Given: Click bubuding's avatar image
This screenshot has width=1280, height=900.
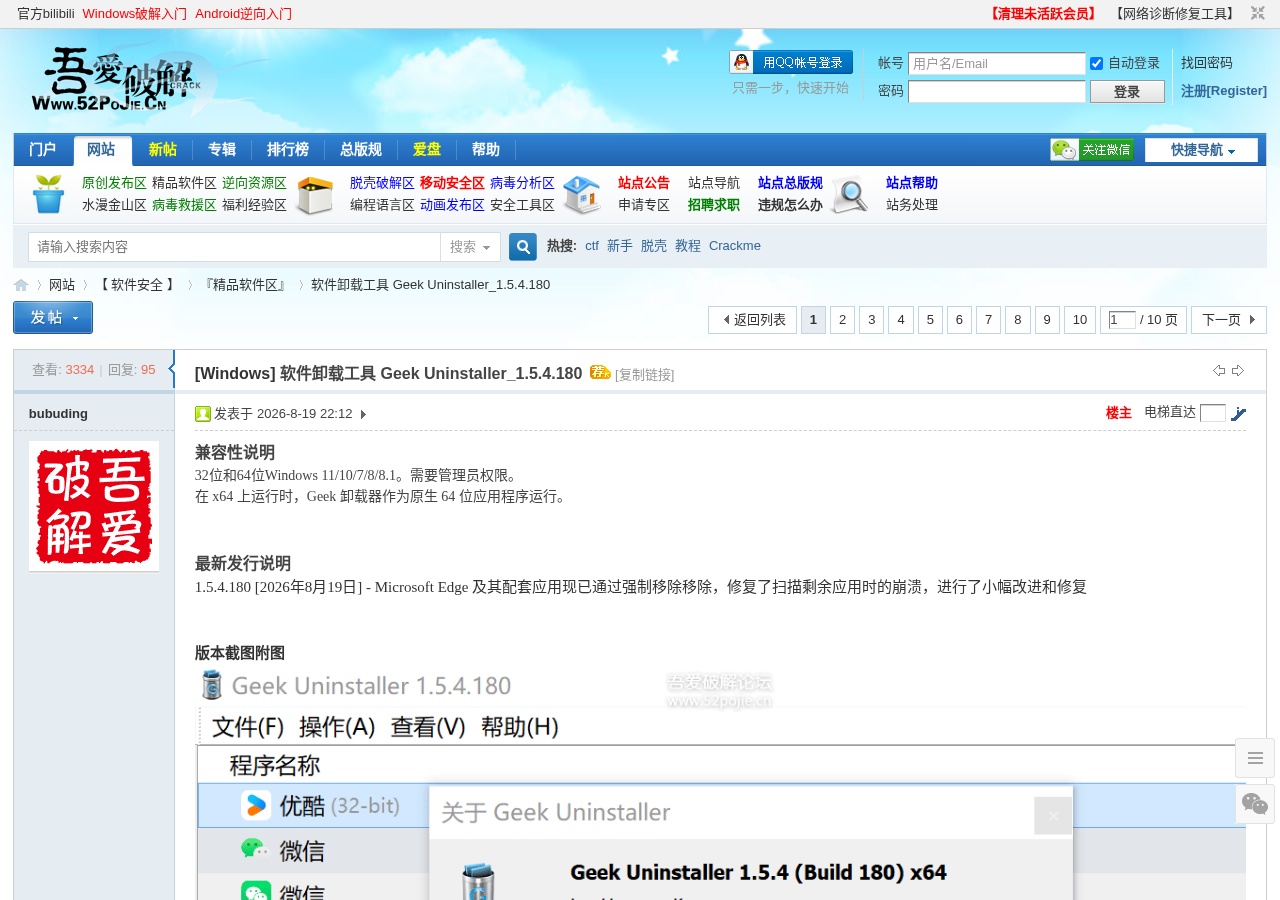Looking at the screenshot, I should [94, 506].
